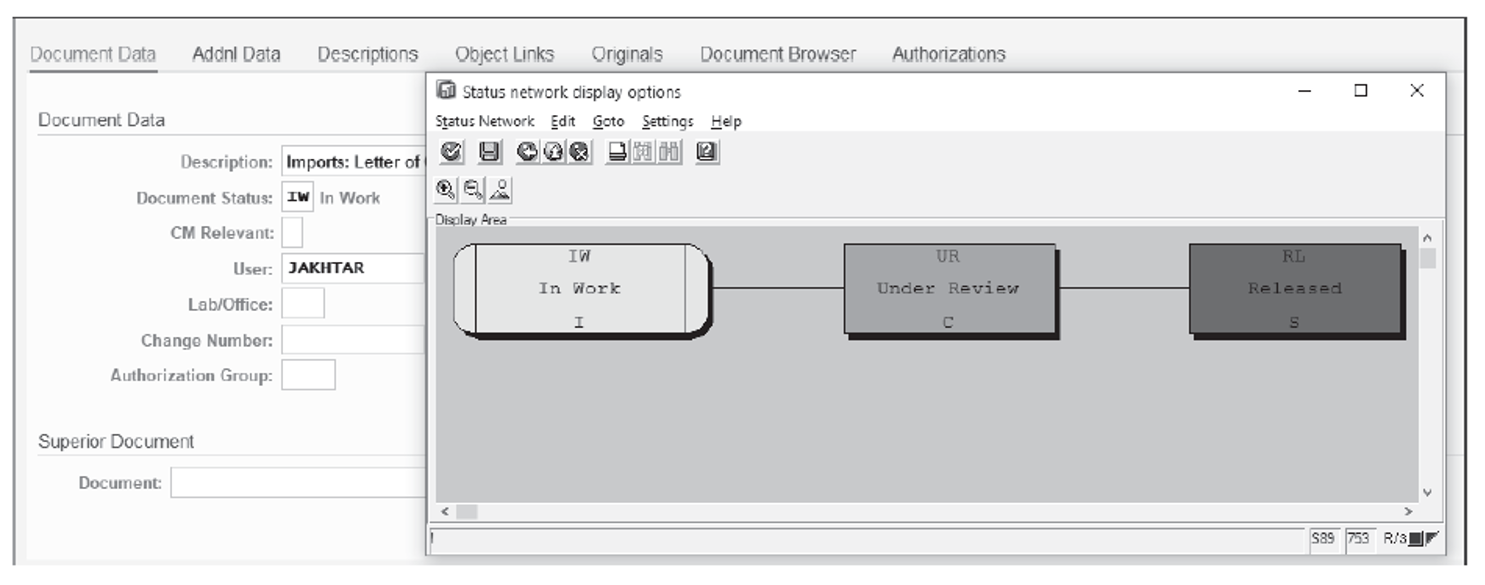Click the Zoom In magnifier icon
Screen dimensions: 1485x585
pos(446,188)
